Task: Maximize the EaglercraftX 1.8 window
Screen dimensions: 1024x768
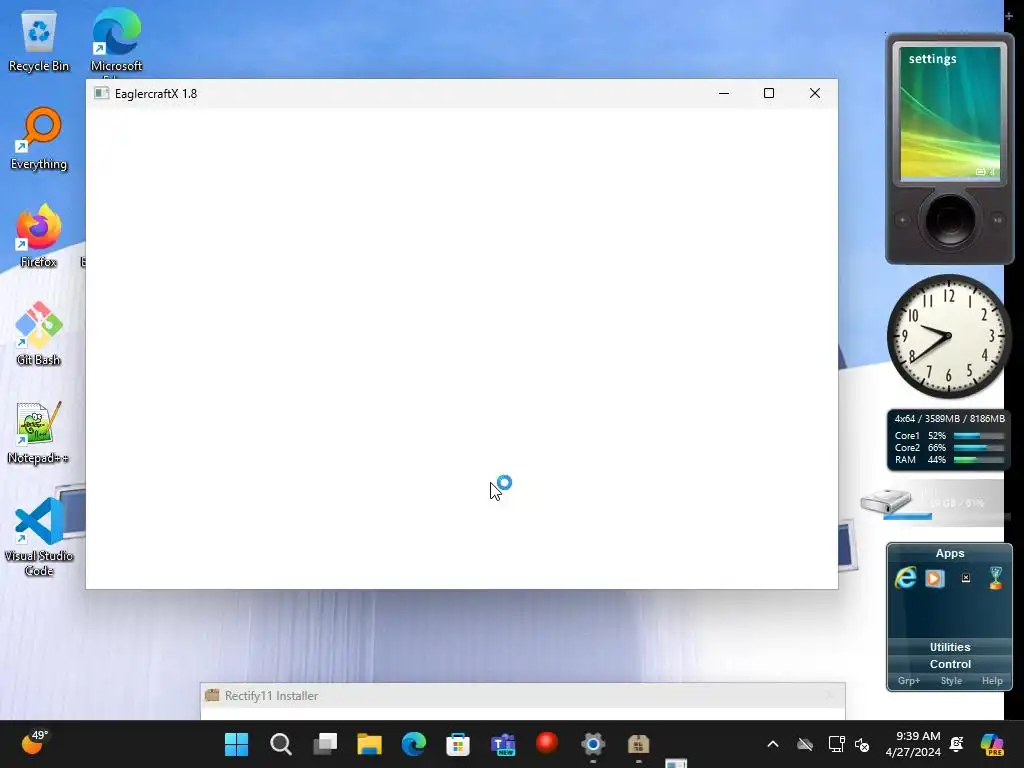Action: tap(769, 93)
